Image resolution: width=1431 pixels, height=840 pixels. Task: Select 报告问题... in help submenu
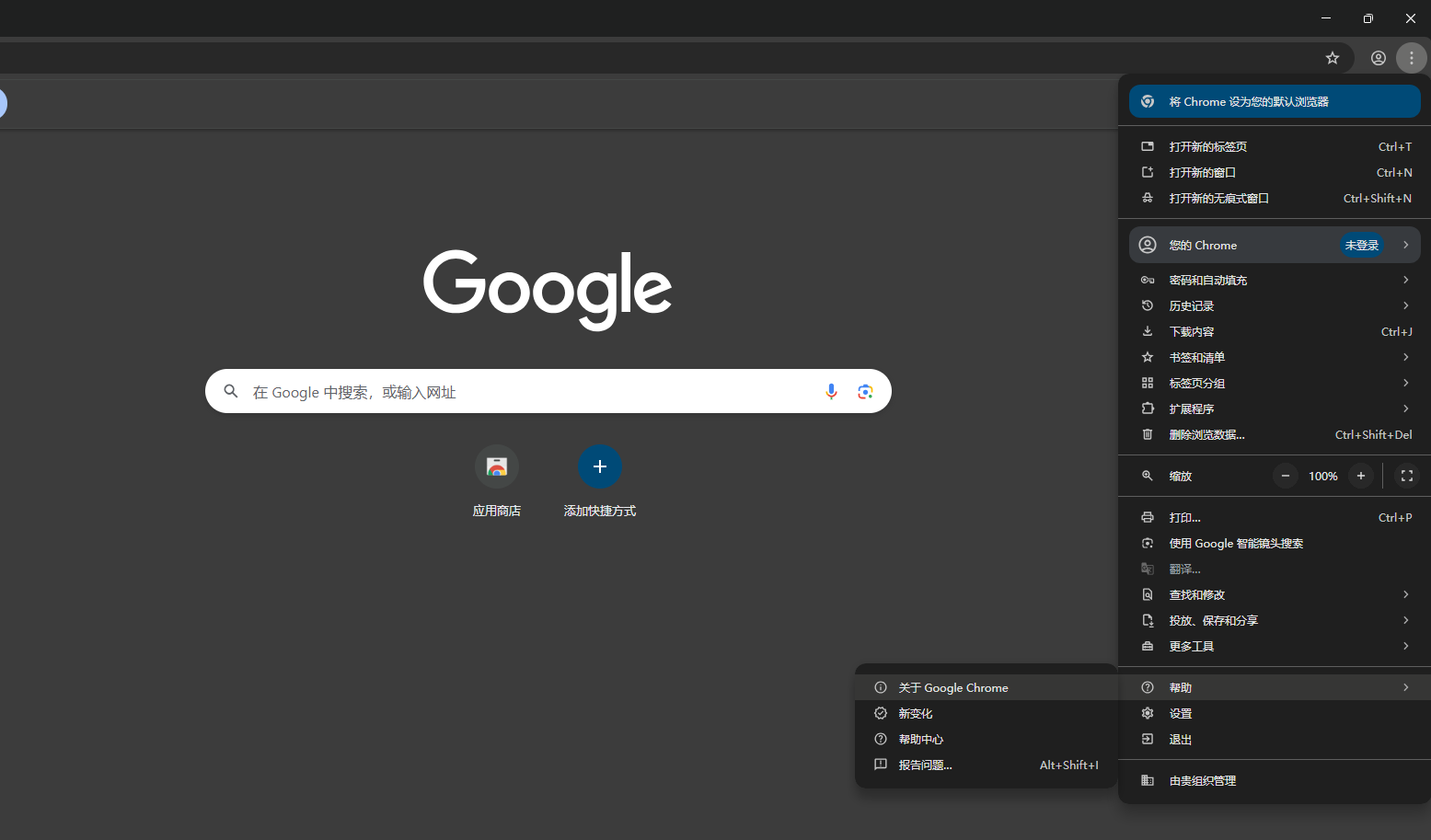click(986, 765)
